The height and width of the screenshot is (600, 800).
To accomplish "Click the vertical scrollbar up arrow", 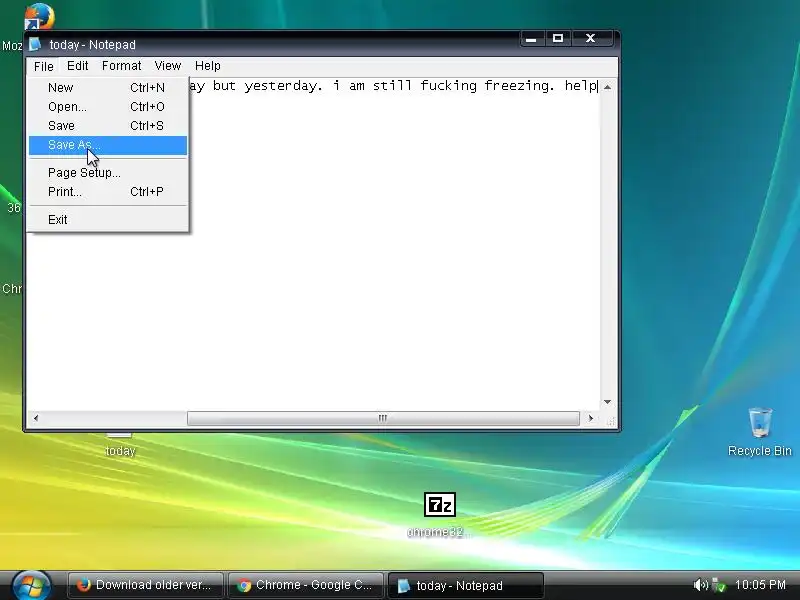I will coord(607,87).
